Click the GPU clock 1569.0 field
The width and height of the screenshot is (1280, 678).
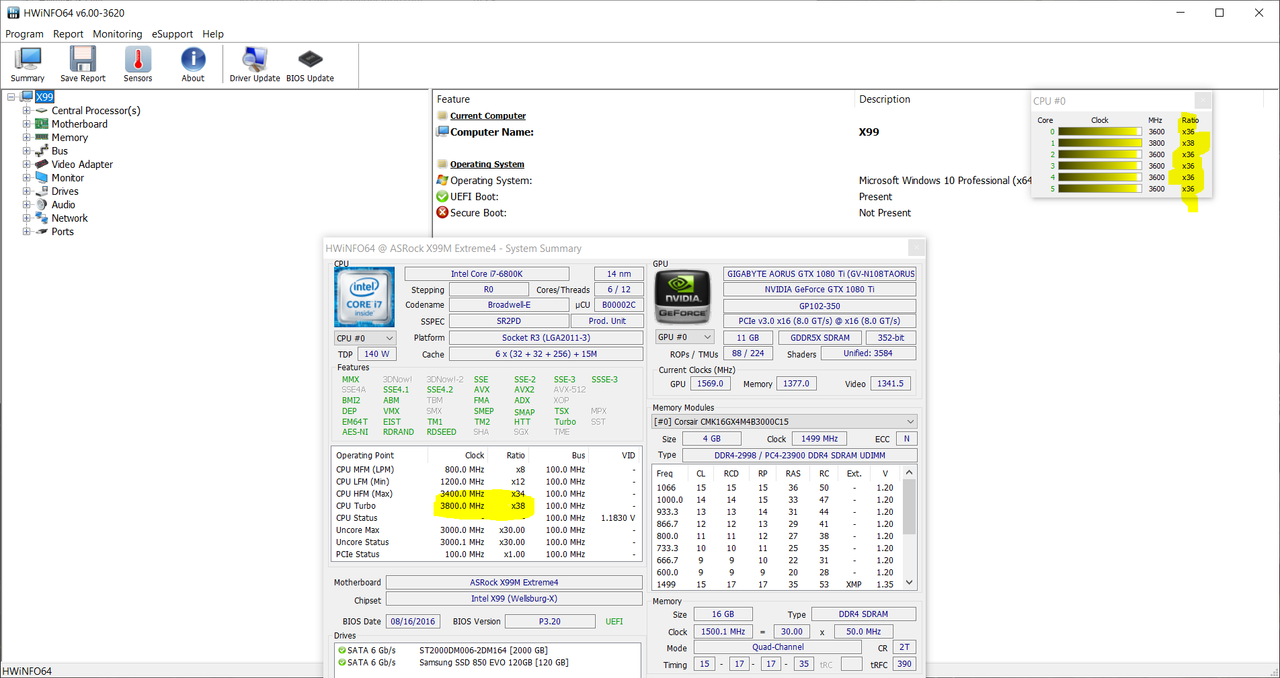pos(711,384)
